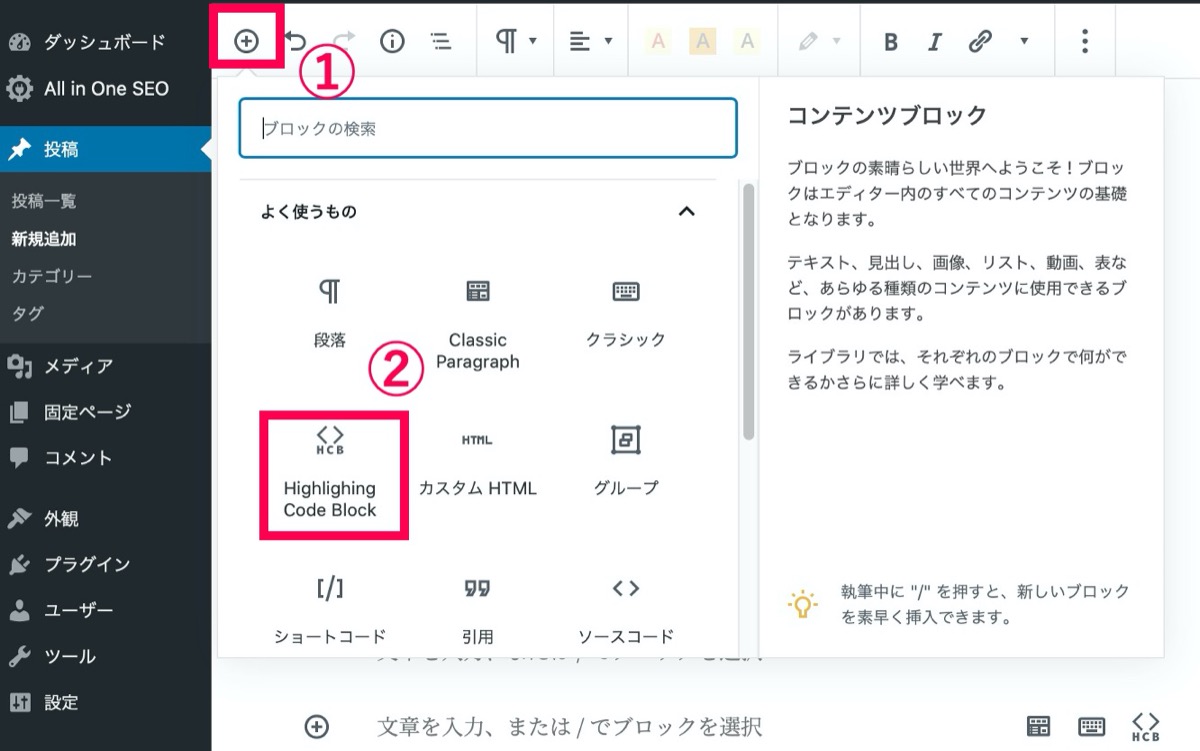Open All in One SEO menu
Image resolution: width=1200 pixels, height=751 pixels.
[x=105, y=88]
